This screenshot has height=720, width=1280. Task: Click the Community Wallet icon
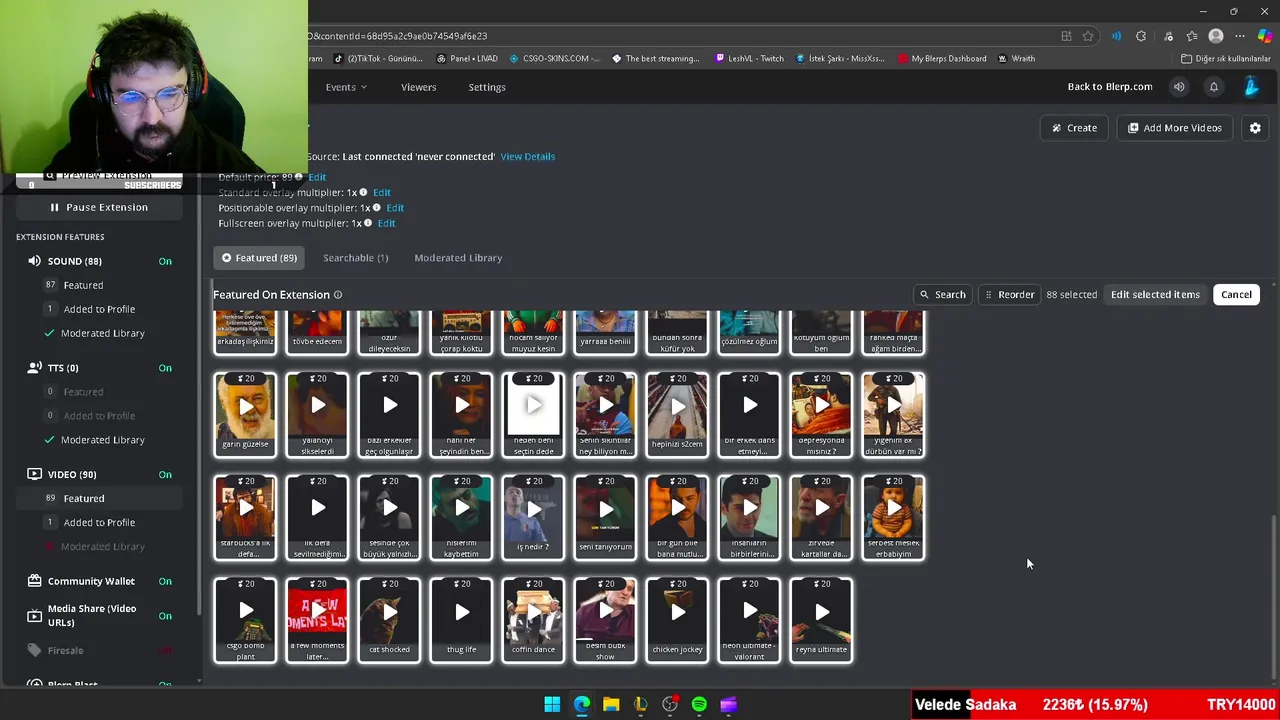tap(34, 581)
